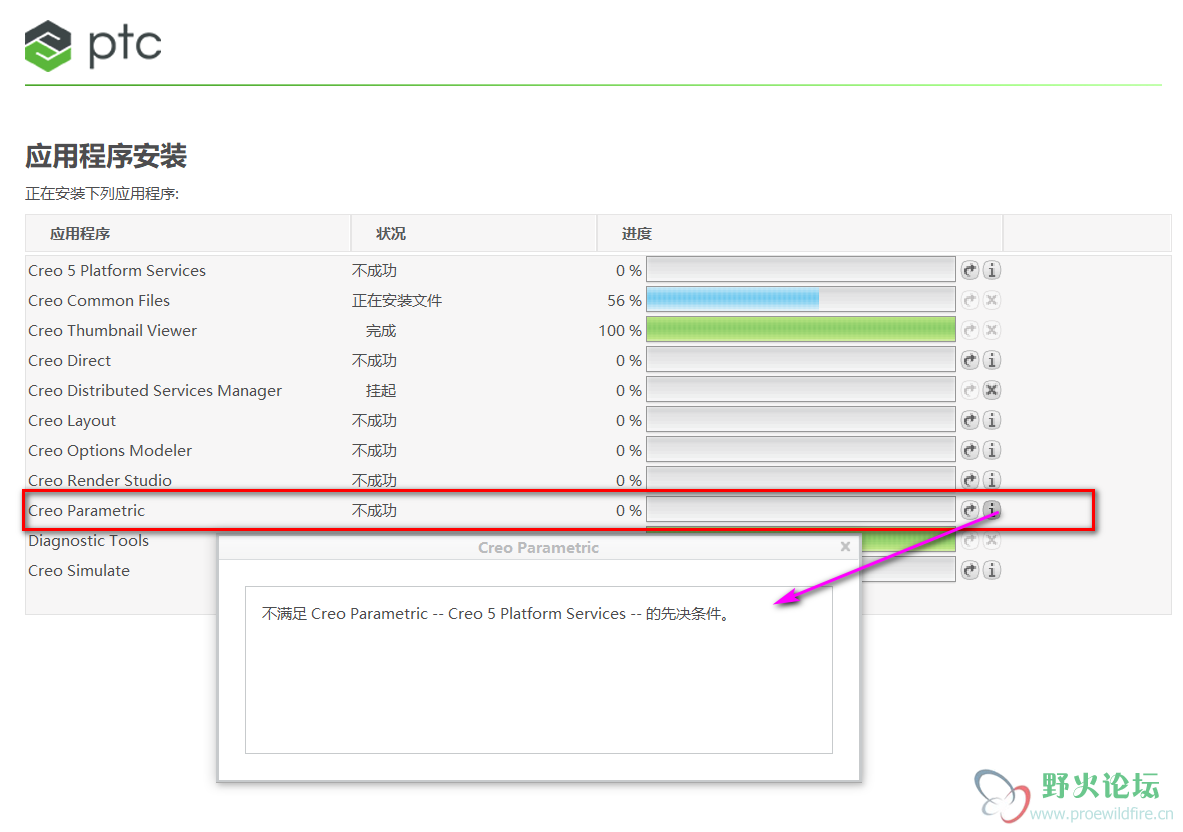Screen dimensions: 1183x832
Task: Click the retry icon on Creo Thumbnail Viewer row
Action: click(x=969, y=330)
